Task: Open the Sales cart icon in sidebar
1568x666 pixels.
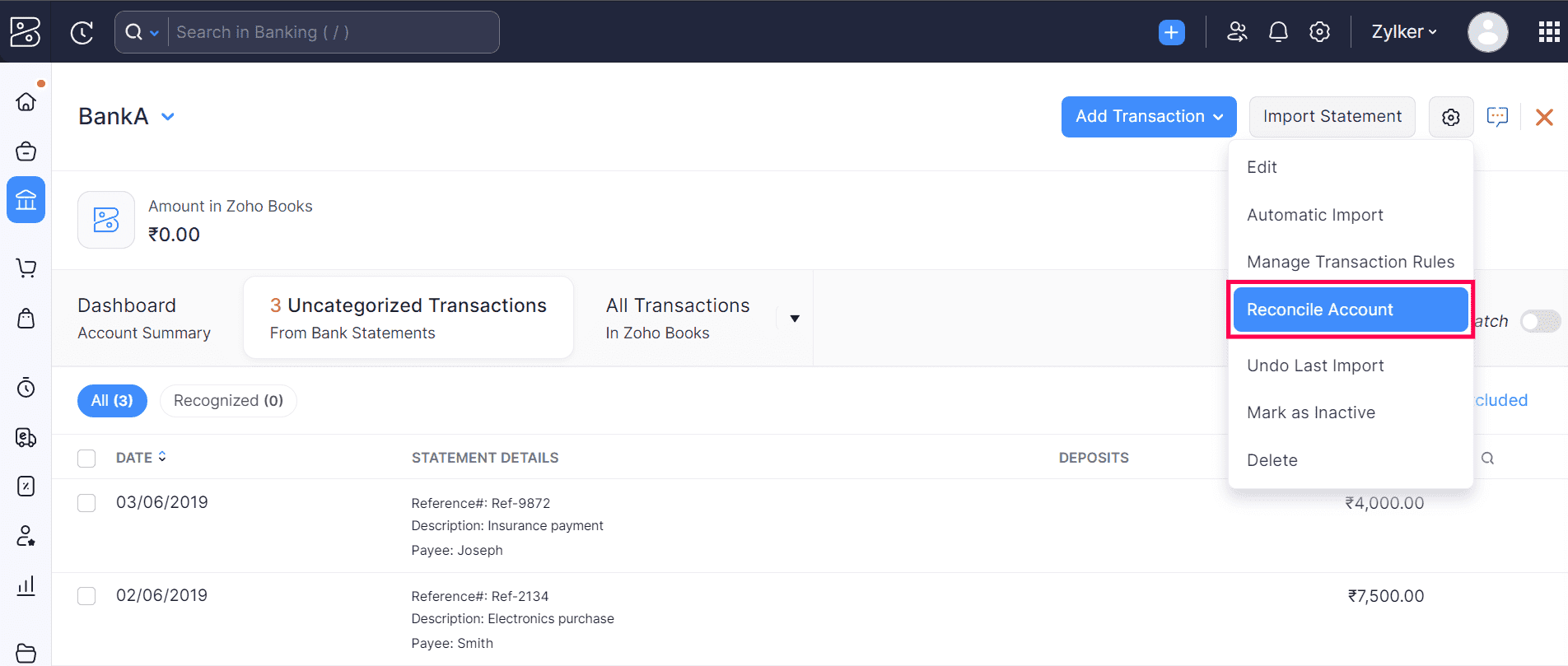Action: pyautogui.click(x=26, y=268)
